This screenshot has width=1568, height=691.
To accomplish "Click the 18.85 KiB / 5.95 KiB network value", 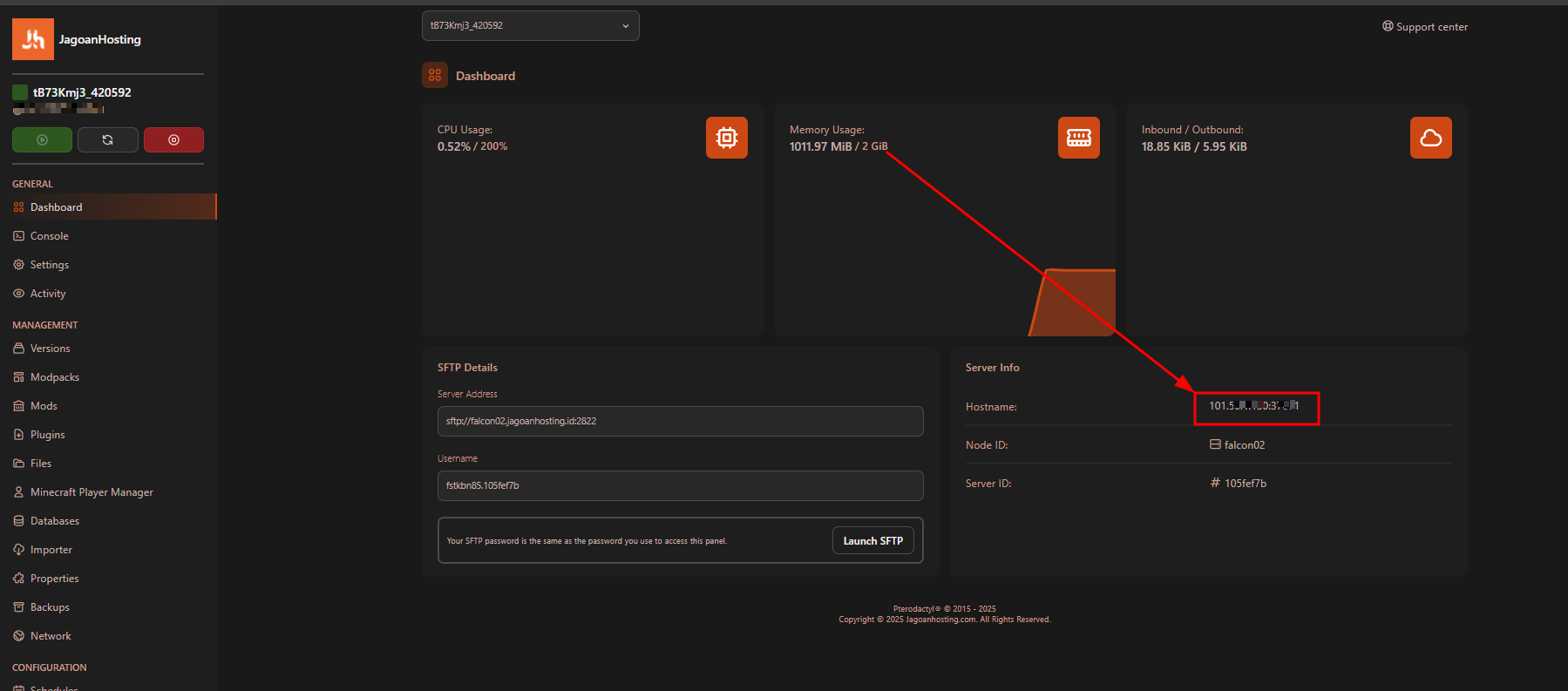I will click(x=1194, y=146).
